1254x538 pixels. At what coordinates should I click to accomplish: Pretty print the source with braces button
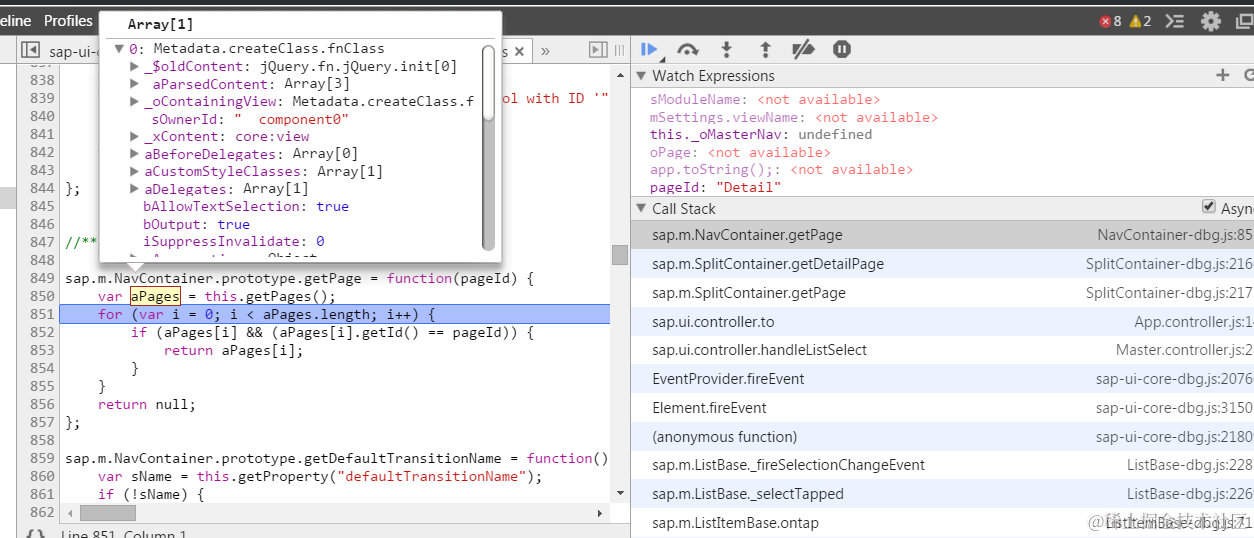(35, 534)
